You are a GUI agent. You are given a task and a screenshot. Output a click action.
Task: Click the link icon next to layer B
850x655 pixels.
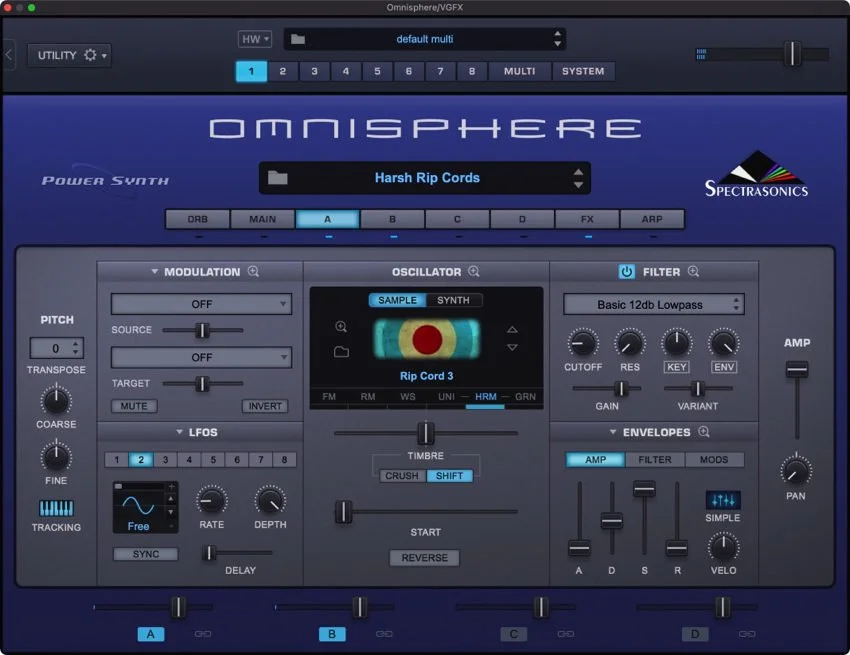[x=384, y=634]
